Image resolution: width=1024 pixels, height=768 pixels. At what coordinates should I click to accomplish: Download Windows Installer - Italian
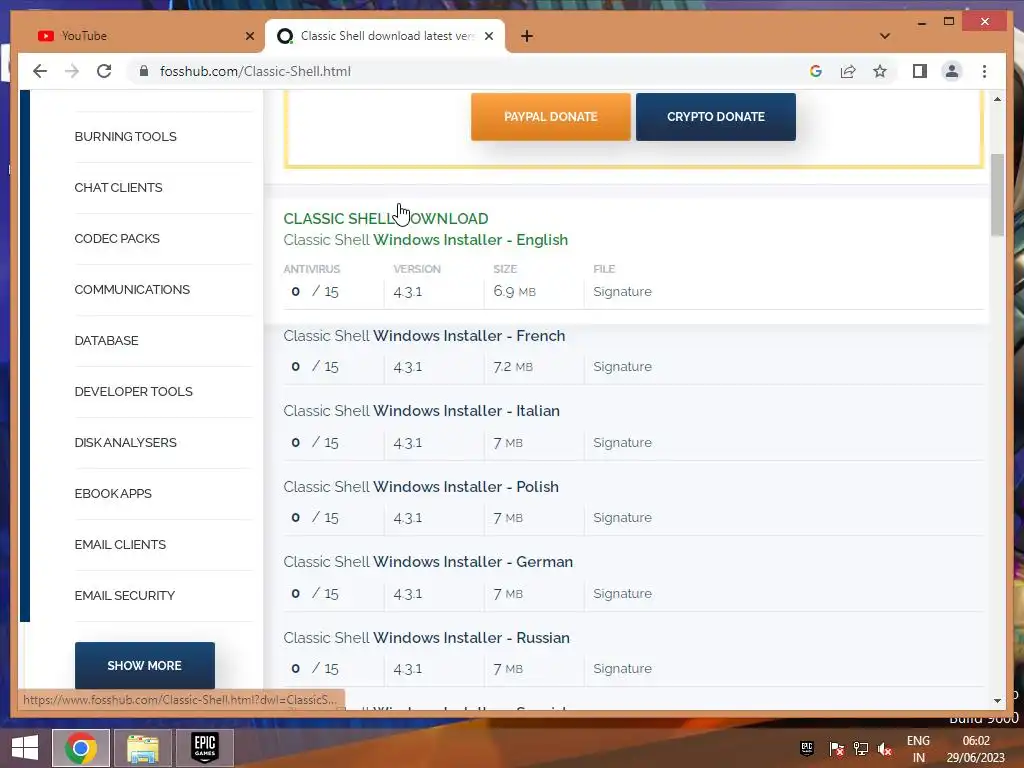(421, 411)
